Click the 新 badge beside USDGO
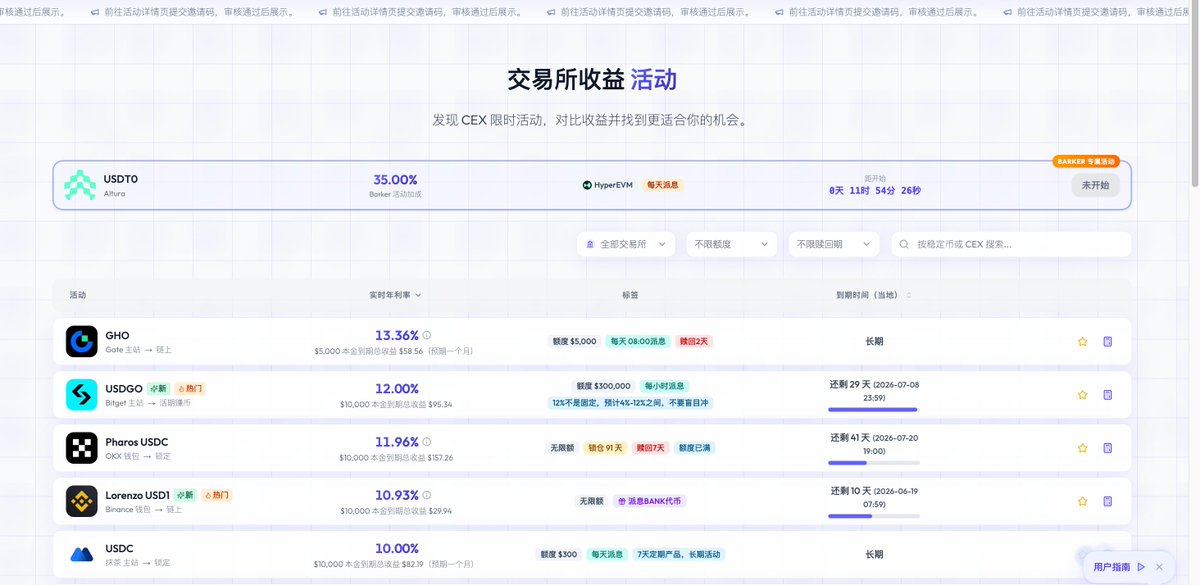 (x=158, y=388)
